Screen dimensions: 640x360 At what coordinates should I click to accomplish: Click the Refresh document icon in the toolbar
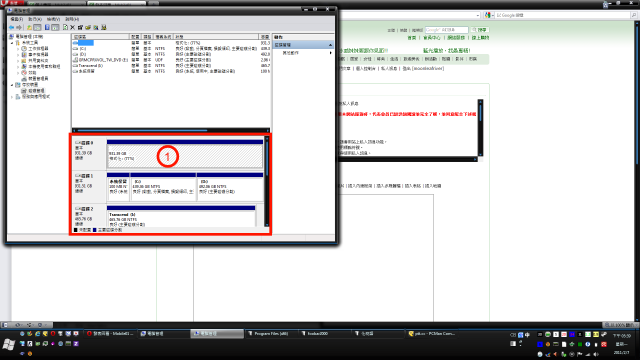click(65, 27)
